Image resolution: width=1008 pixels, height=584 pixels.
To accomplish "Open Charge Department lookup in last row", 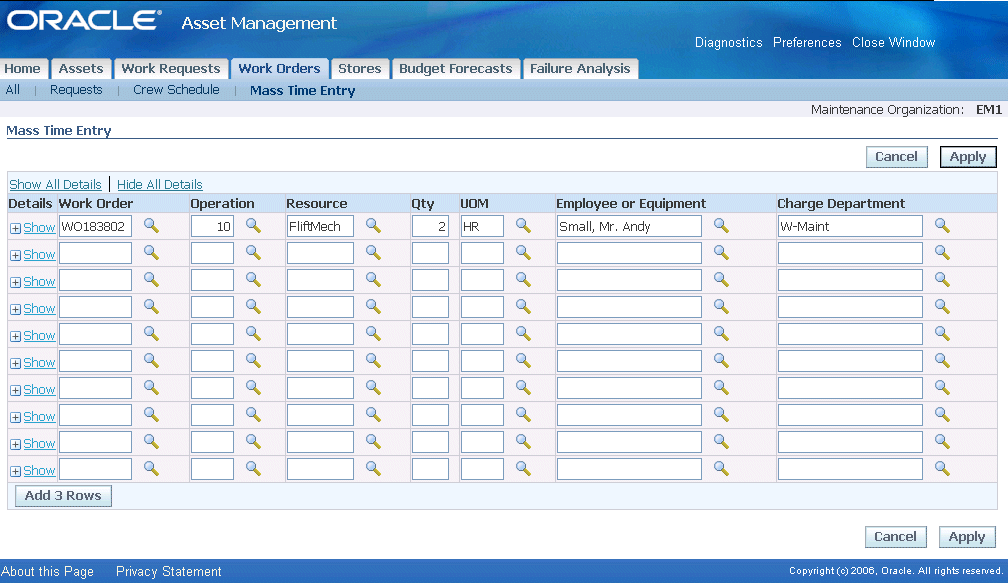I will (942, 469).
